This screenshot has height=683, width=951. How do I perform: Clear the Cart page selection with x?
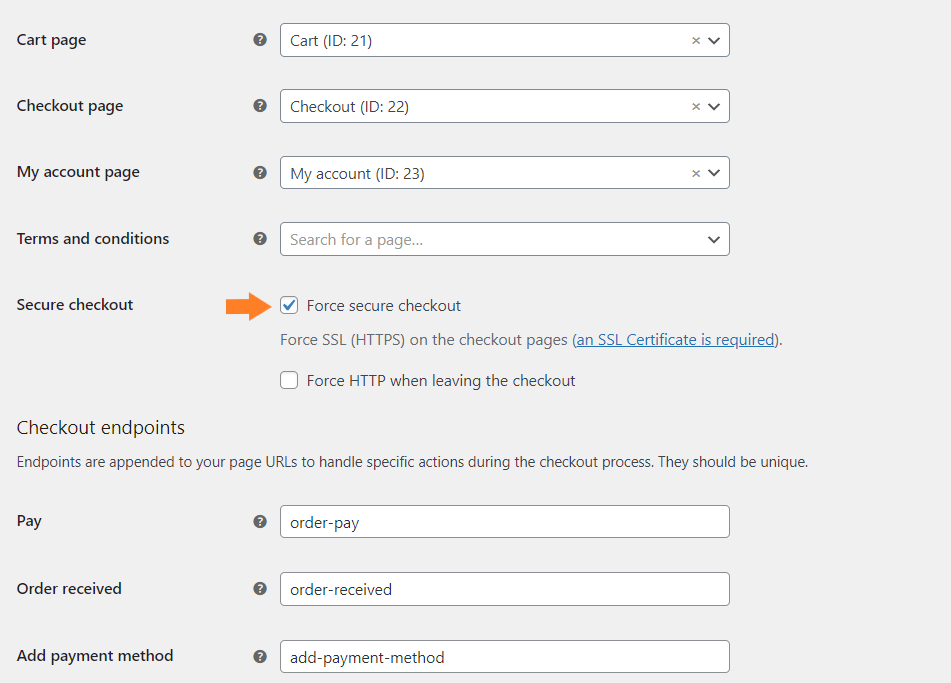[x=696, y=41]
